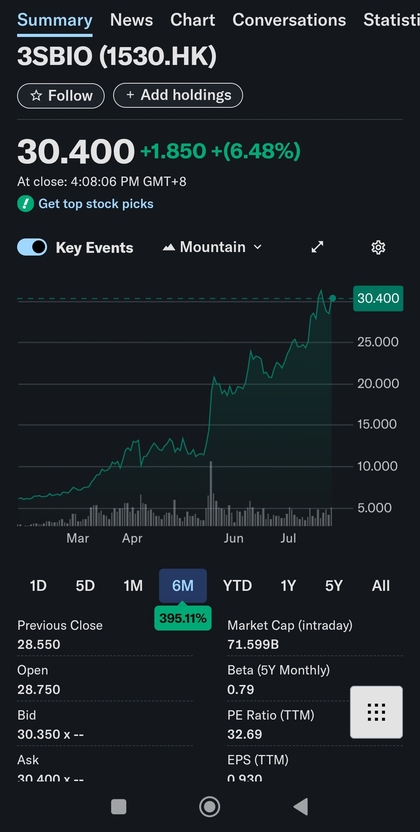The width and height of the screenshot is (420, 832).
Task: Tap the Android home circle button
Action: coord(209,807)
